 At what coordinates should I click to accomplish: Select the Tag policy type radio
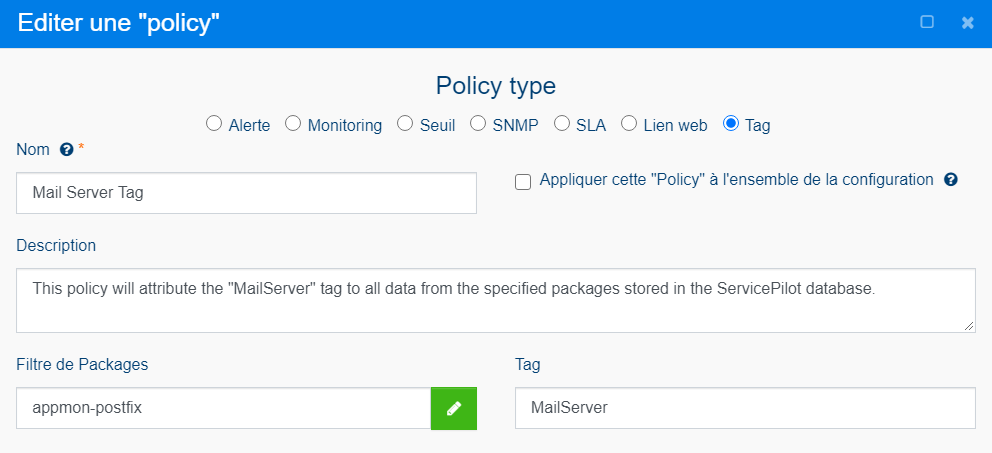pyautogui.click(x=731, y=123)
